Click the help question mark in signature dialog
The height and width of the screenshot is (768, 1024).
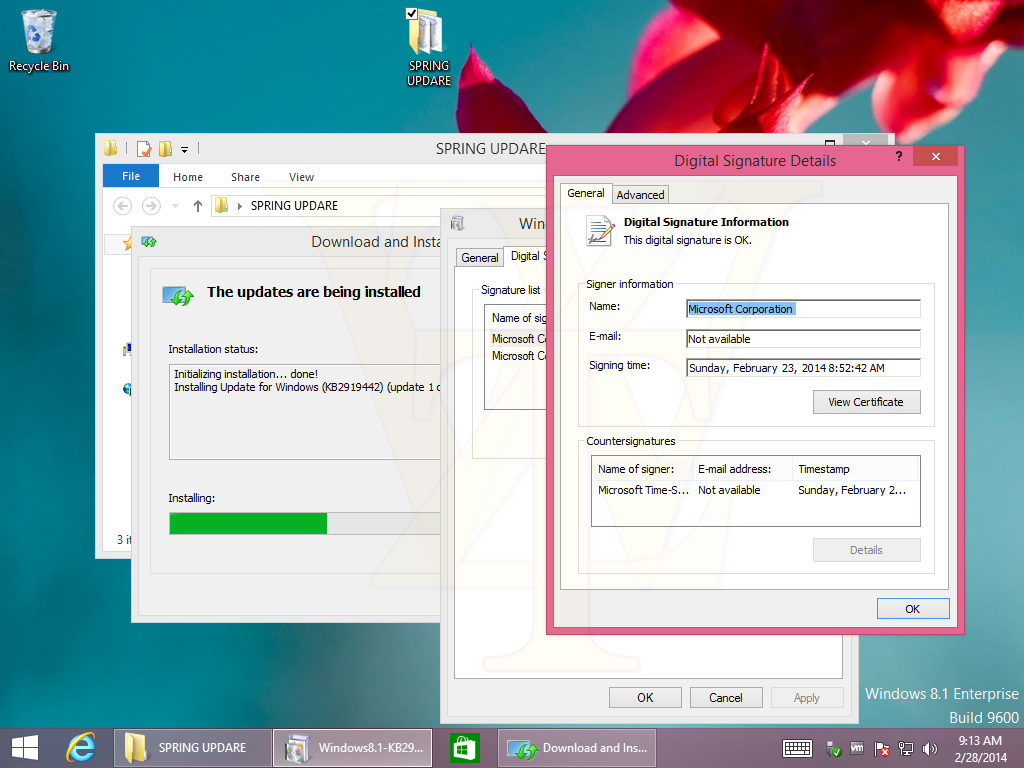[899, 156]
